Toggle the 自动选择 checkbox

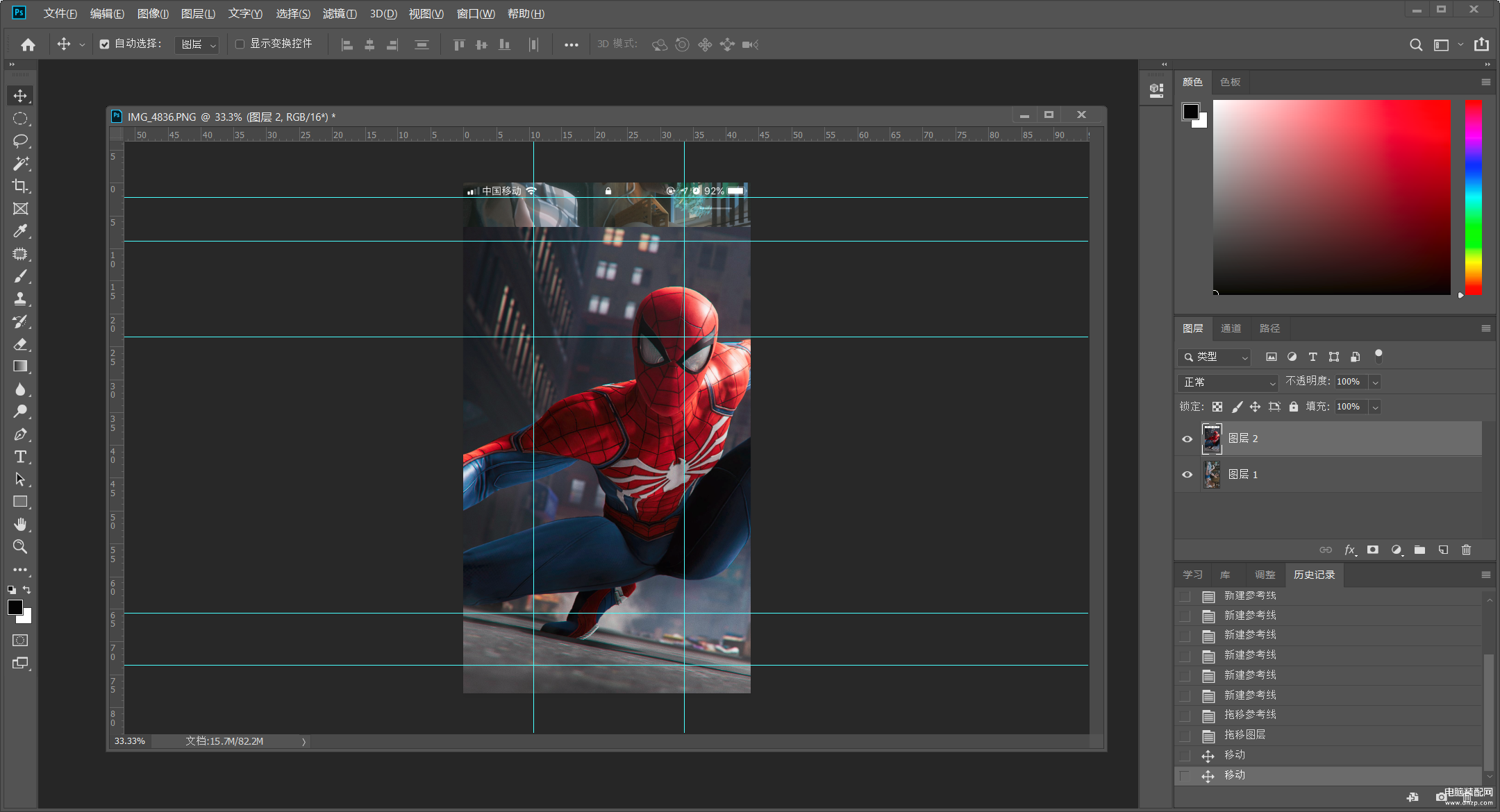[104, 44]
